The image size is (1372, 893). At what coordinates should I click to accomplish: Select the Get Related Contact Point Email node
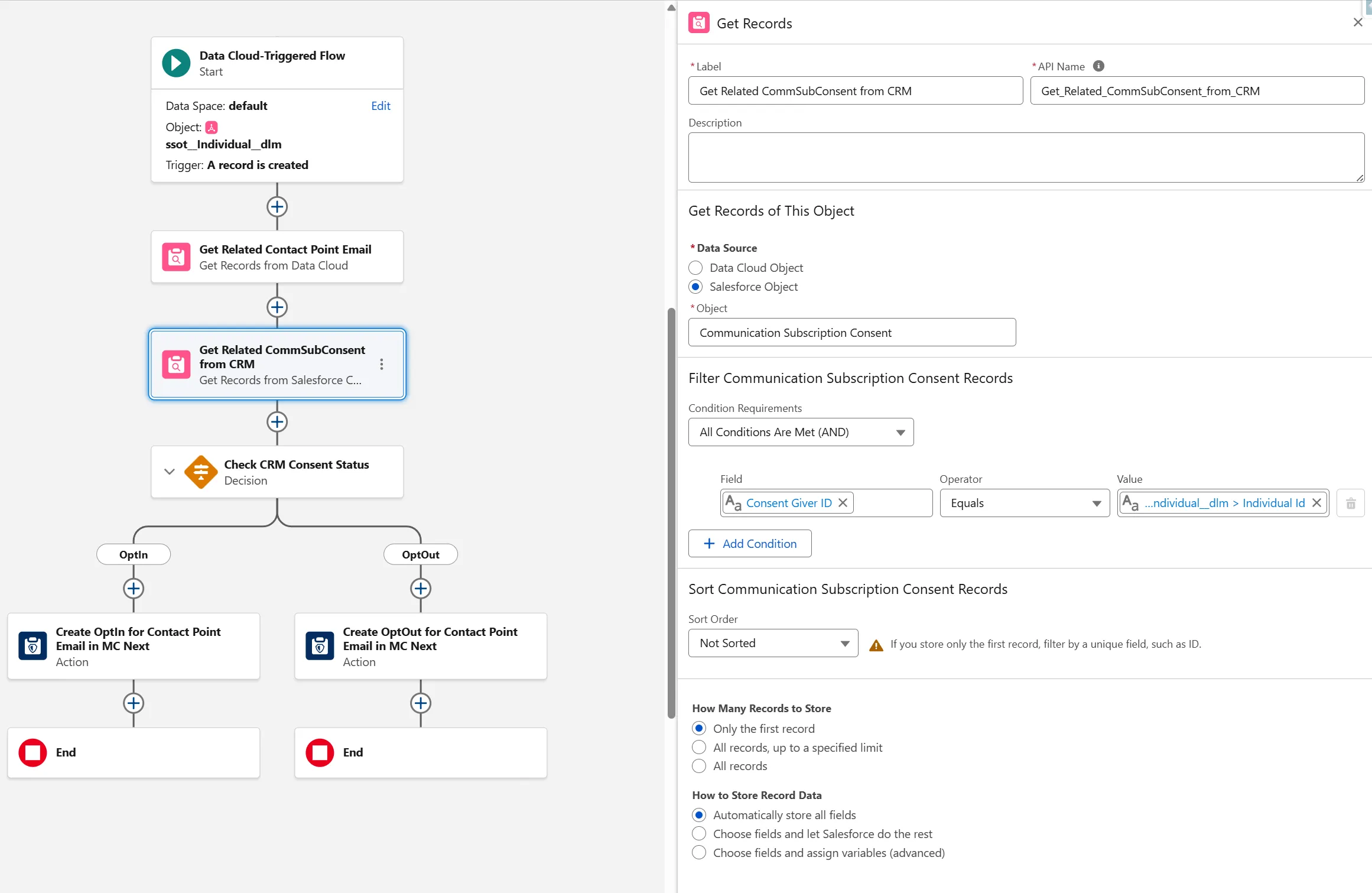pos(277,257)
